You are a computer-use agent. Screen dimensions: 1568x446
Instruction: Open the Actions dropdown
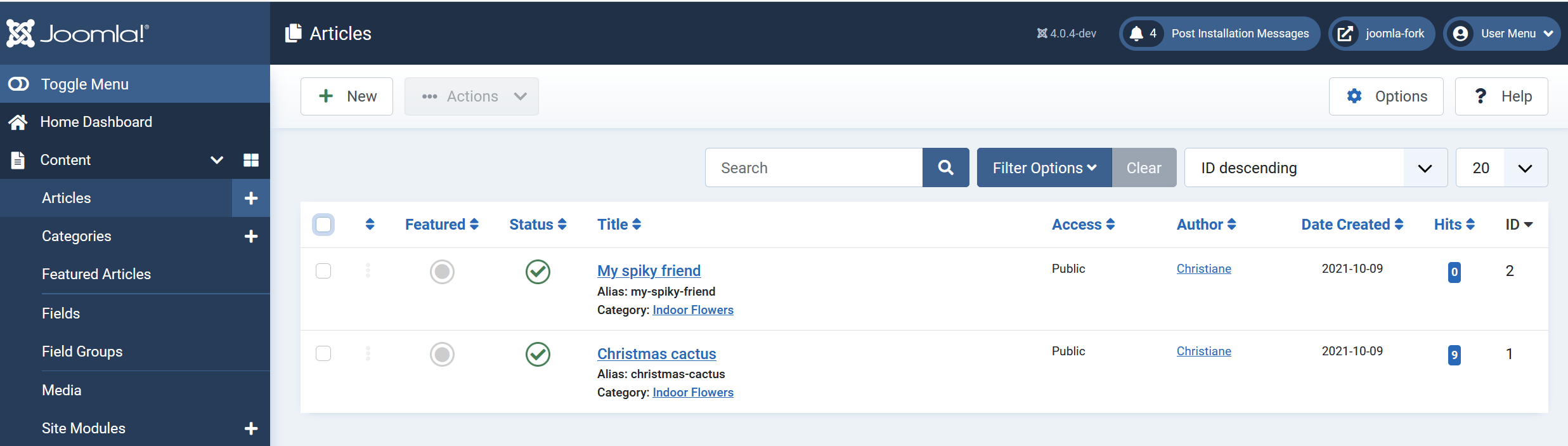tap(472, 96)
